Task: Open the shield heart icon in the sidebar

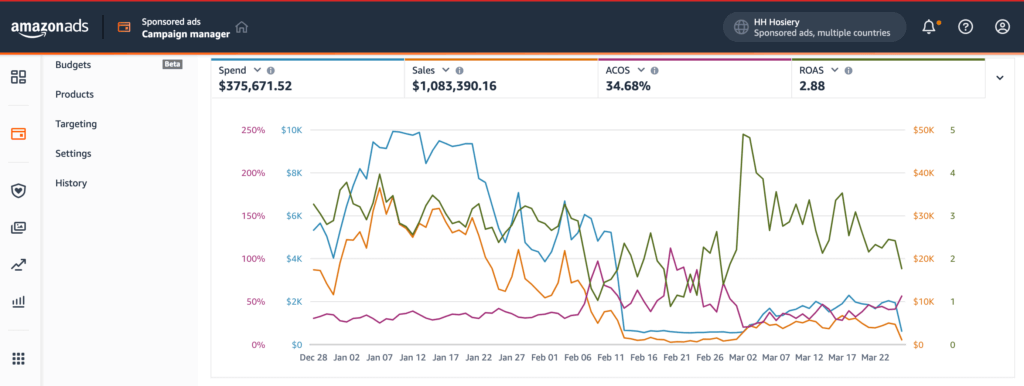Action: pyautogui.click(x=18, y=191)
